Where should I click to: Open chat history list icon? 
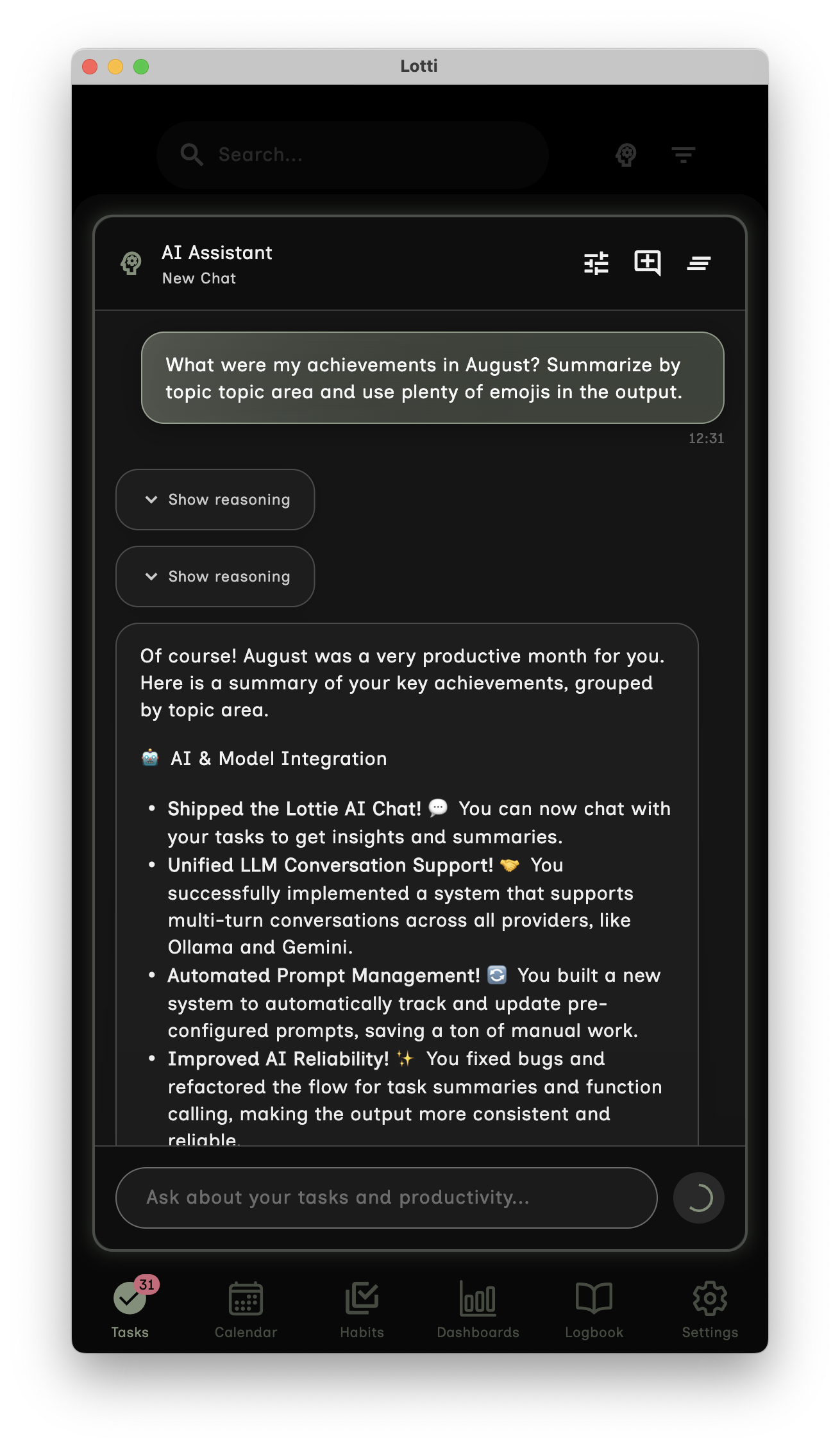click(699, 263)
